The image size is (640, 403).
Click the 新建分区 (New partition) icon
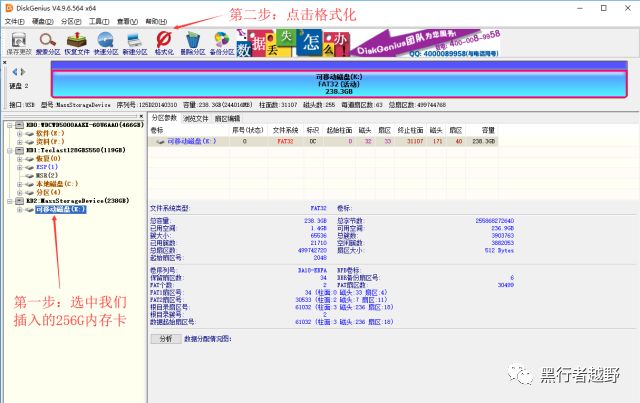134,41
